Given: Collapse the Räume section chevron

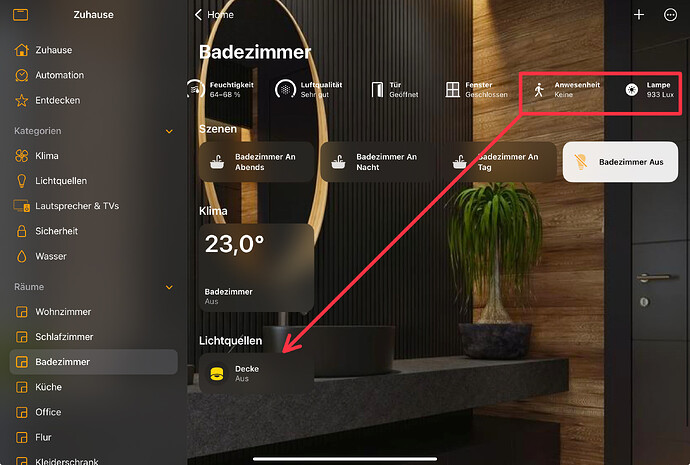Looking at the screenshot, I should click(x=169, y=287).
